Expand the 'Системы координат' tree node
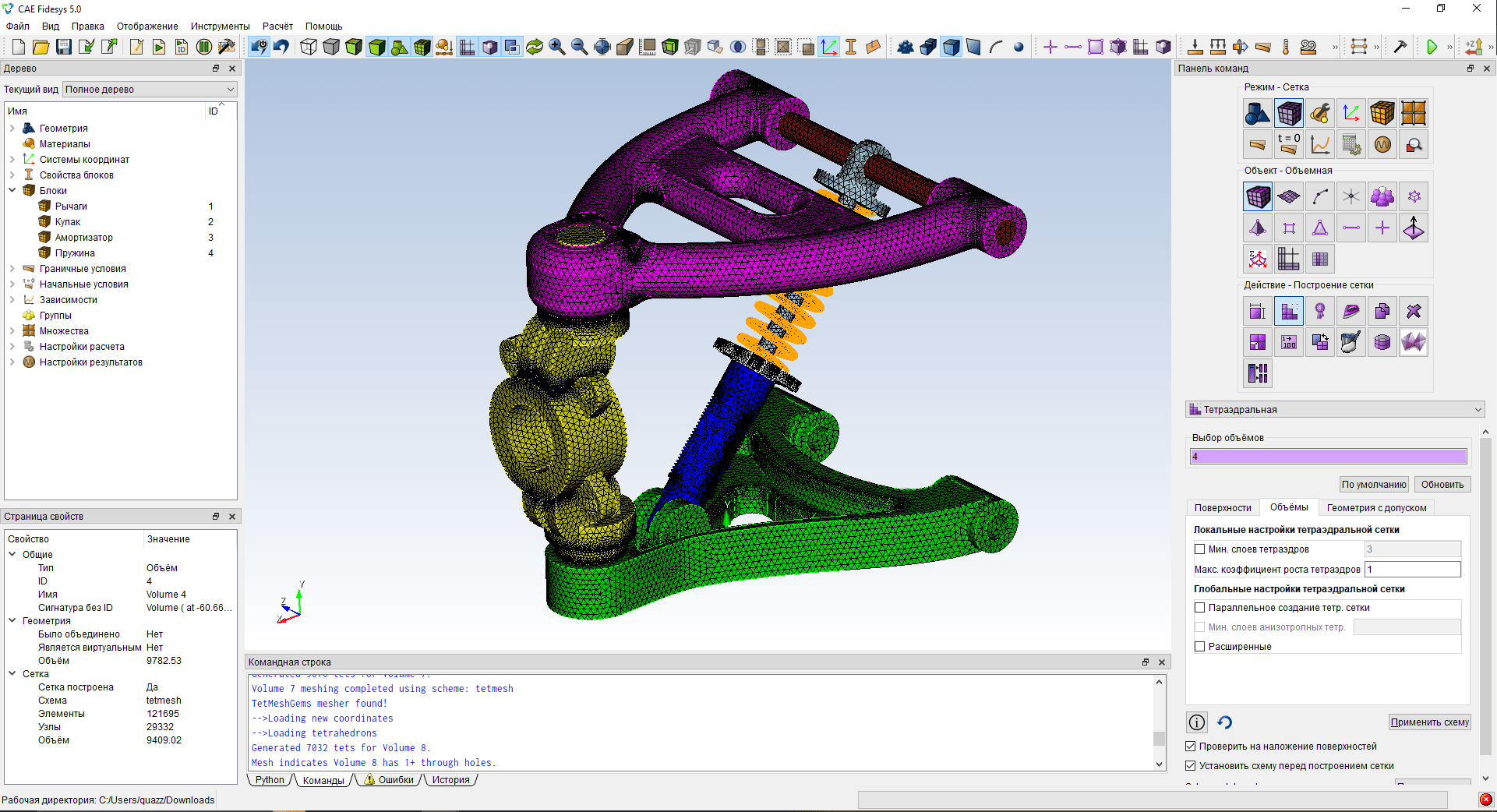The image size is (1497, 812). (12, 160)
